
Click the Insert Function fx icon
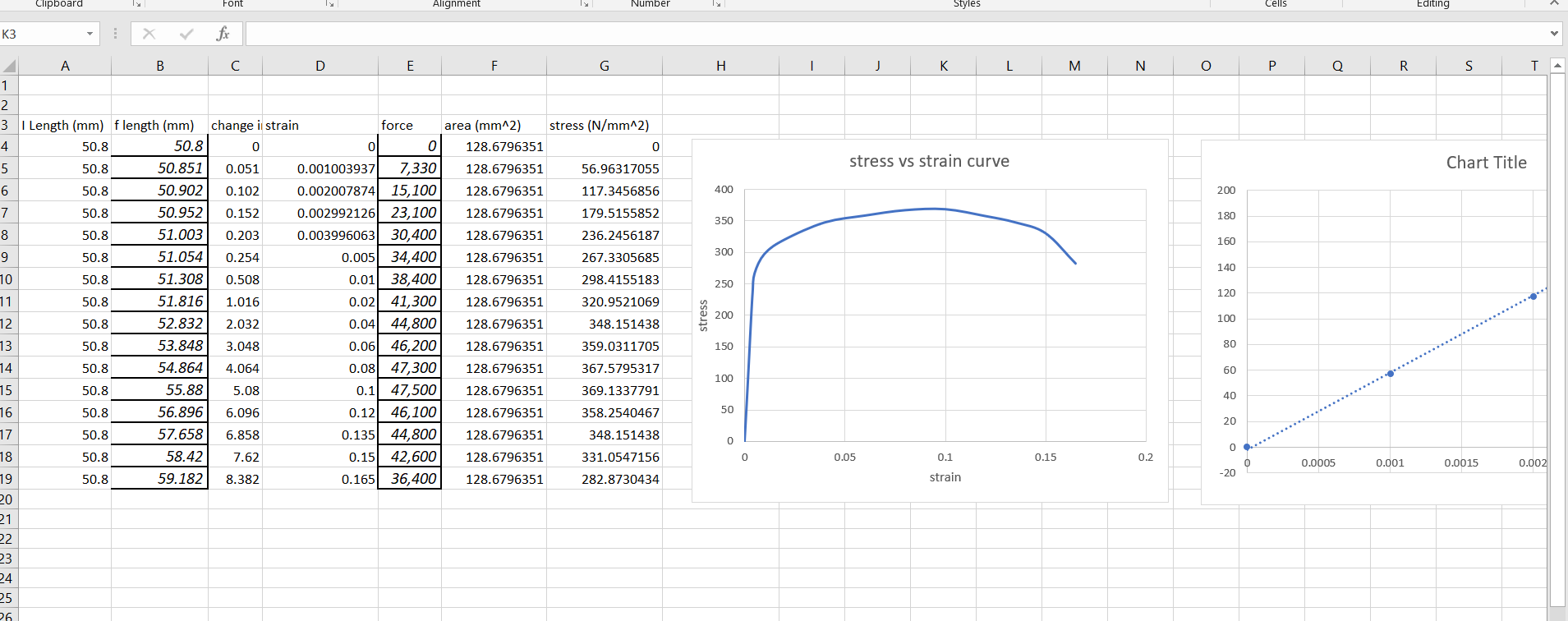(x=223, y=34)
